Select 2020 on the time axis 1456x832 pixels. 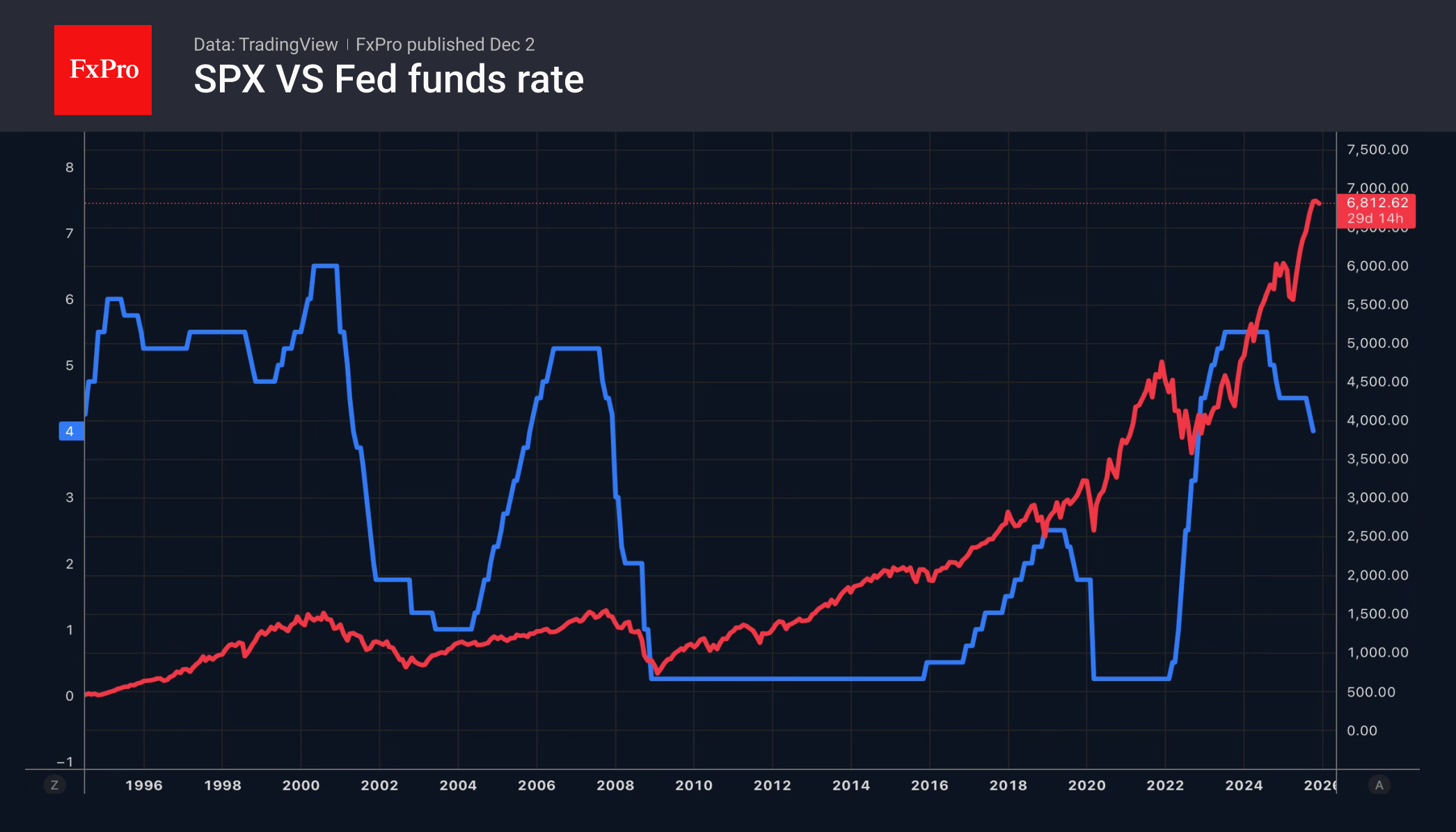[1086, 785]
